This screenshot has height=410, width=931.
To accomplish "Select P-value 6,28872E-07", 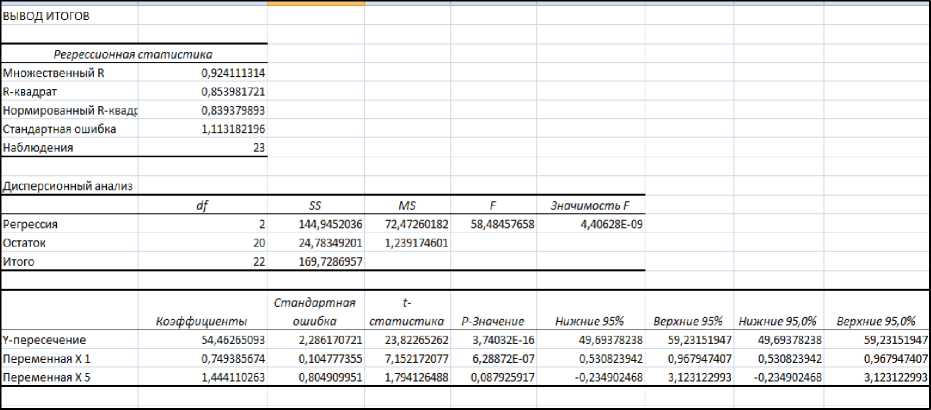I will point(503,358).
